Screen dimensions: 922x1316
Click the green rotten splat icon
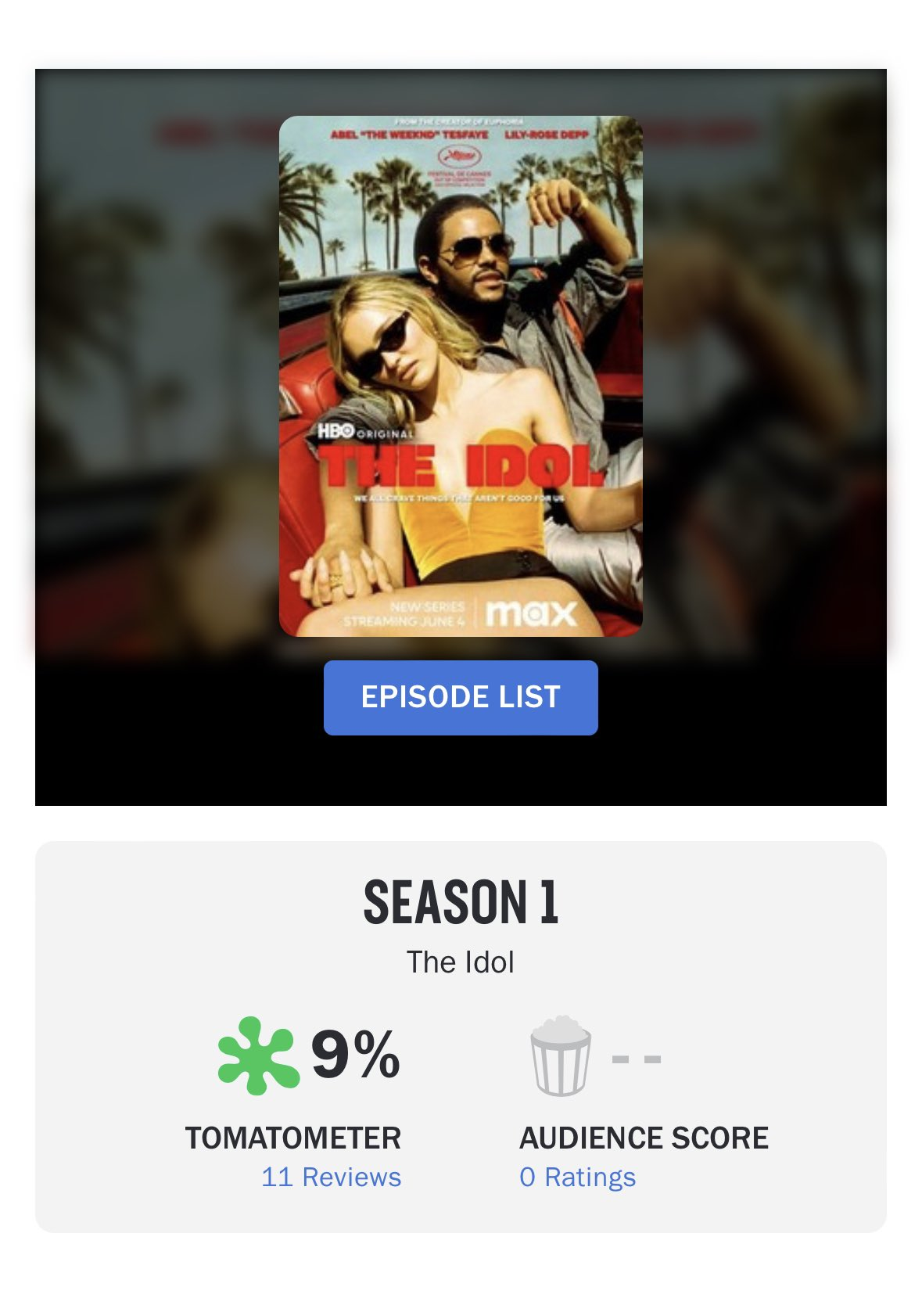coord(258,1055)
